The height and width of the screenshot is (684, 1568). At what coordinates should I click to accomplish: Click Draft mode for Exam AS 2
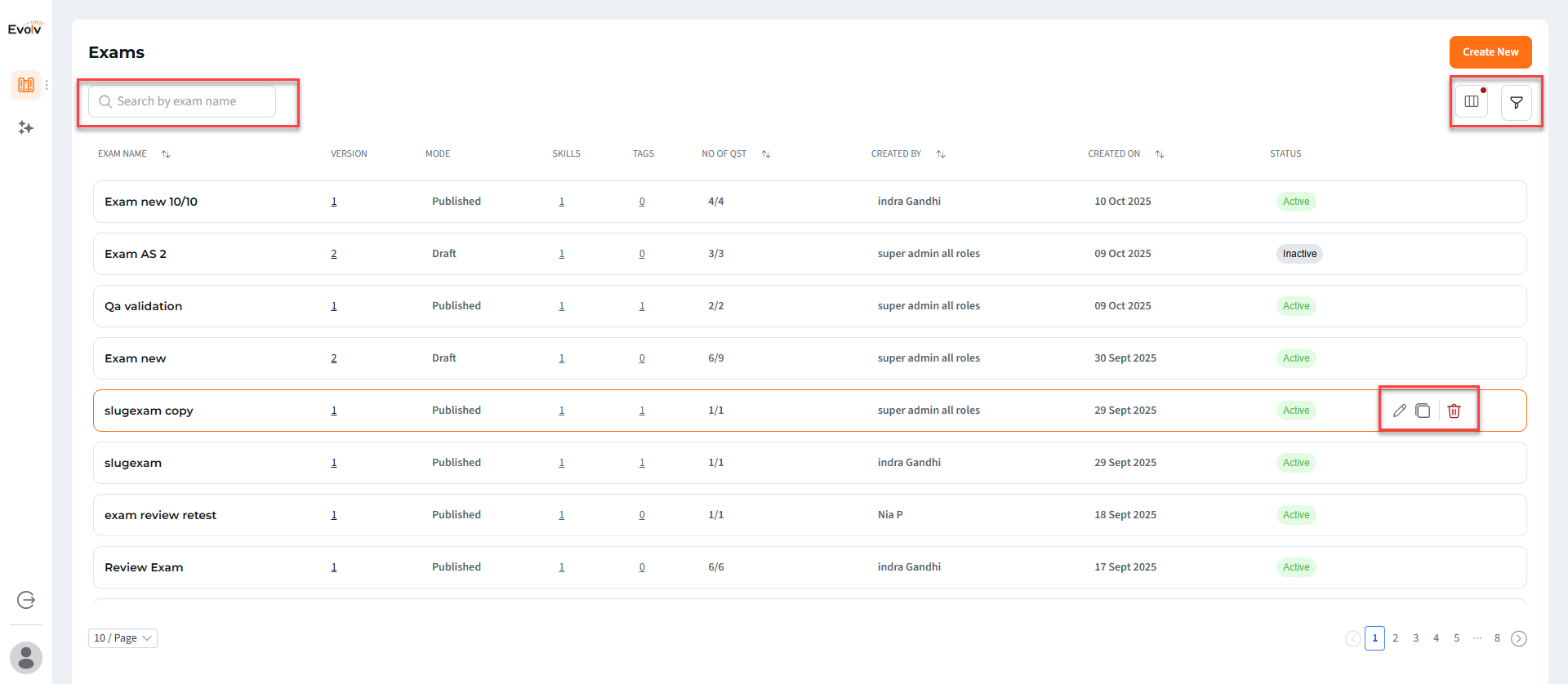(444, 254)
